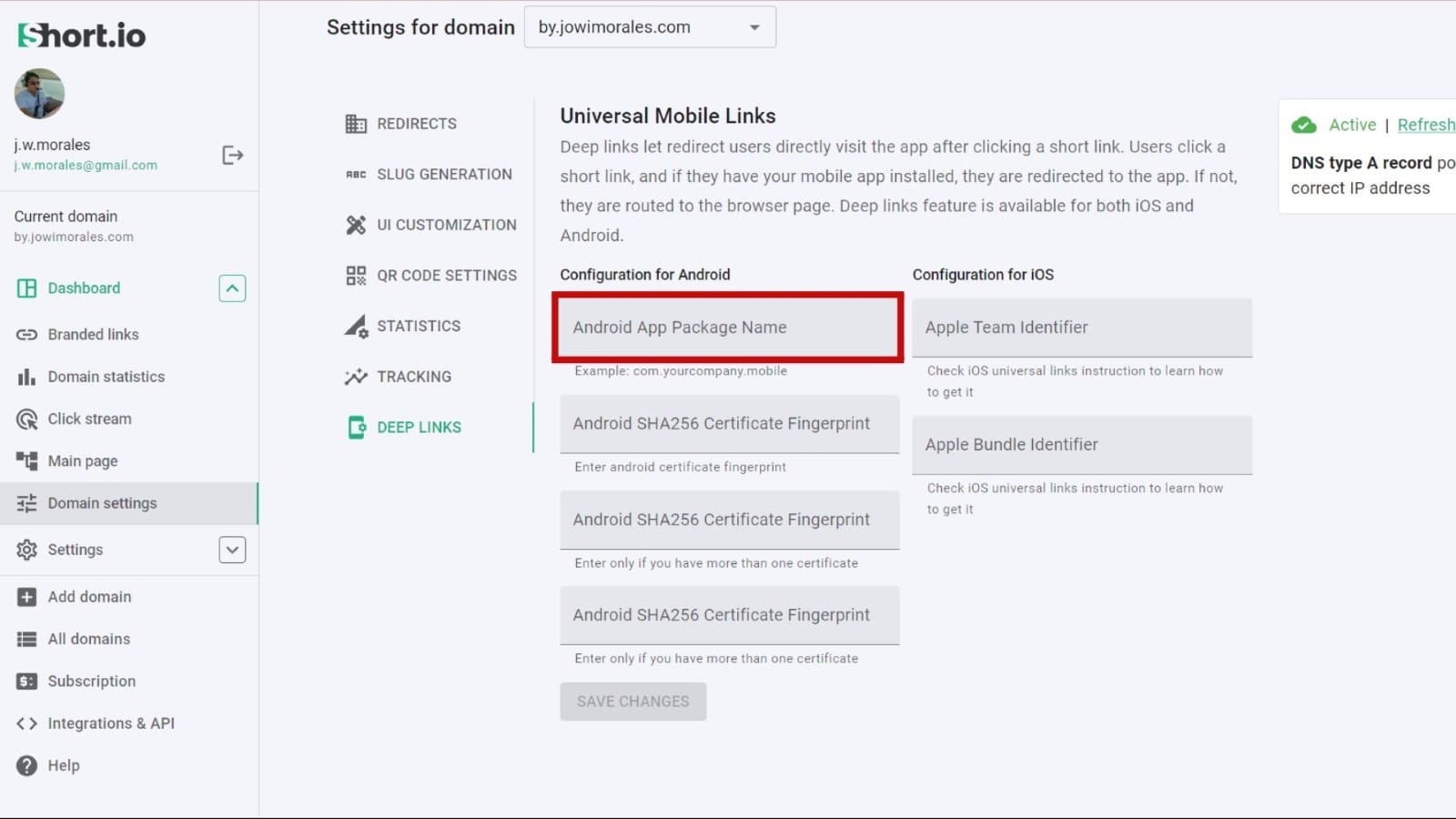Click the Configuration for iOS label
This screenshot has height=819, width=1456.
tap(983, 275)
